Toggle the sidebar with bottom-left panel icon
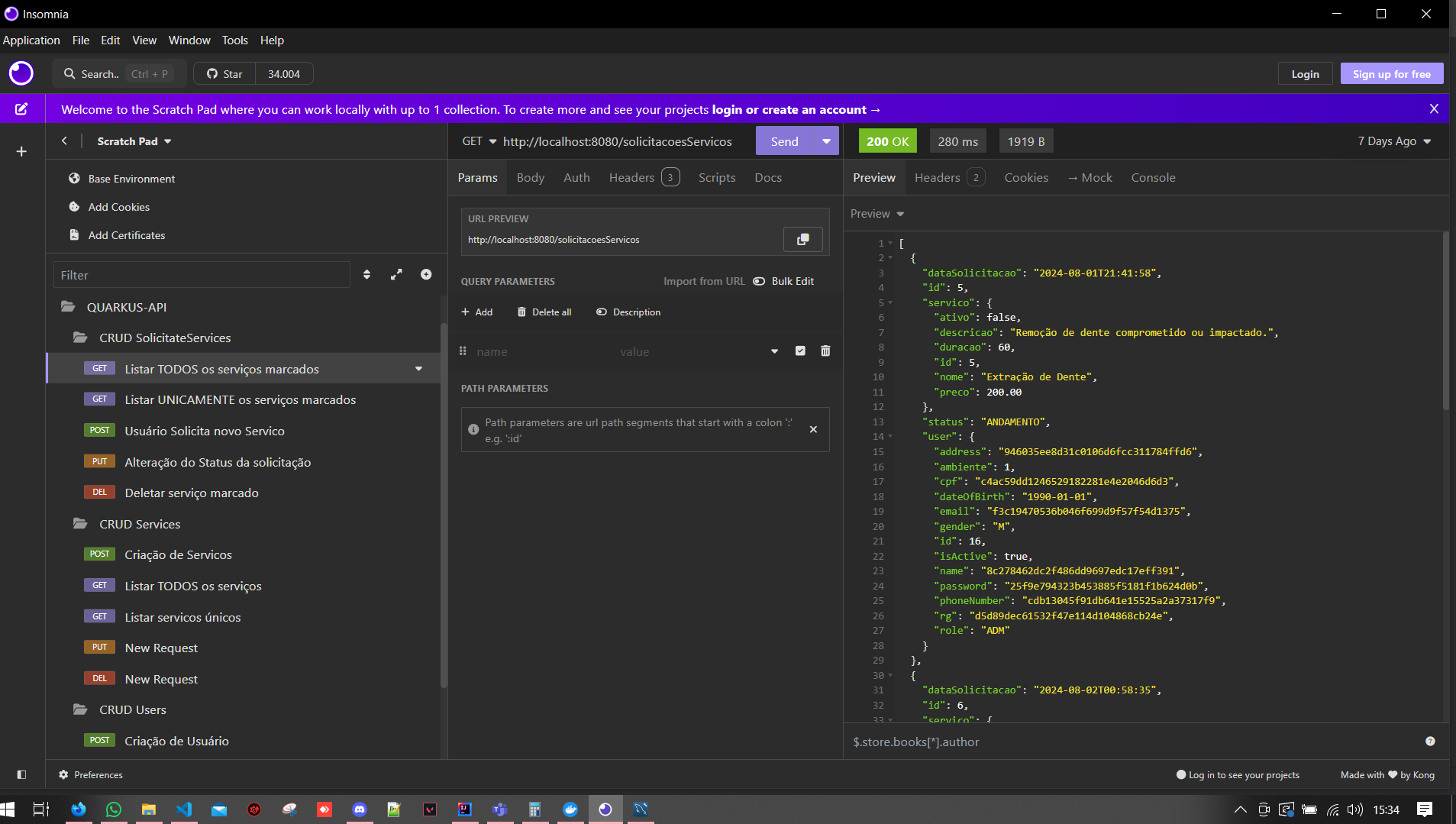 21,774
